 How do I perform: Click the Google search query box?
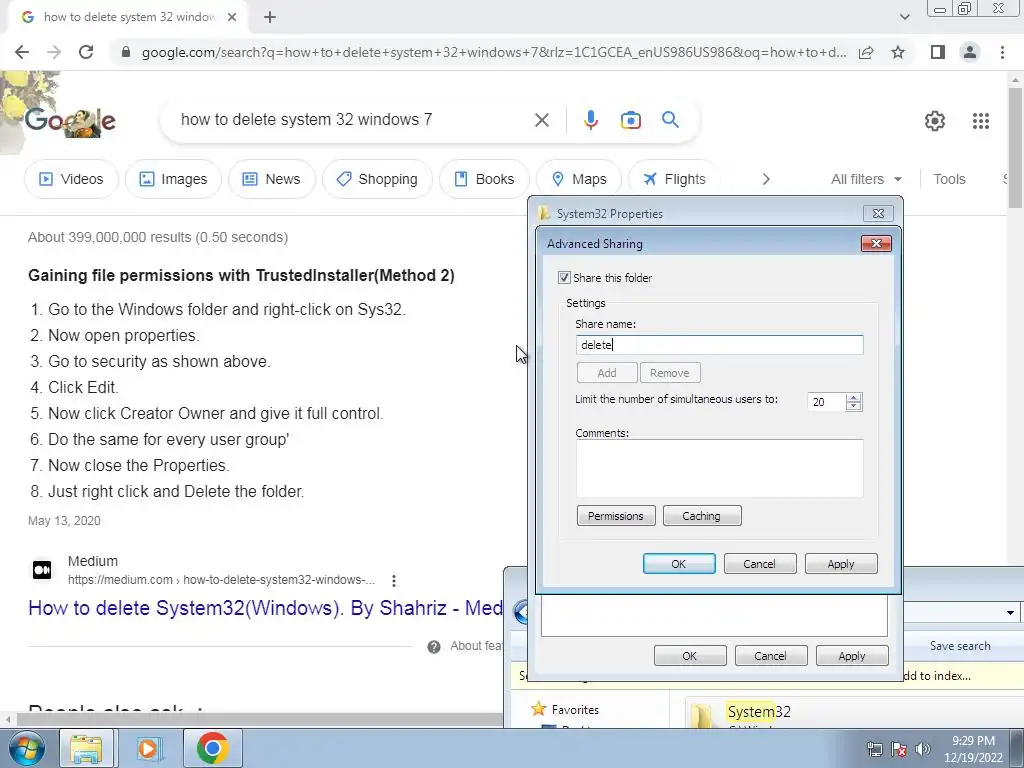coord(351,120)
